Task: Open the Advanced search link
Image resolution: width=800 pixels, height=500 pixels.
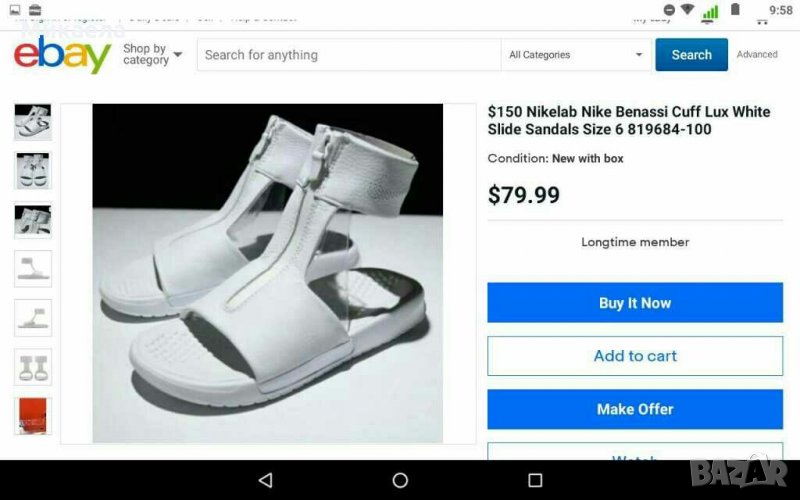Action: point(757,55)
